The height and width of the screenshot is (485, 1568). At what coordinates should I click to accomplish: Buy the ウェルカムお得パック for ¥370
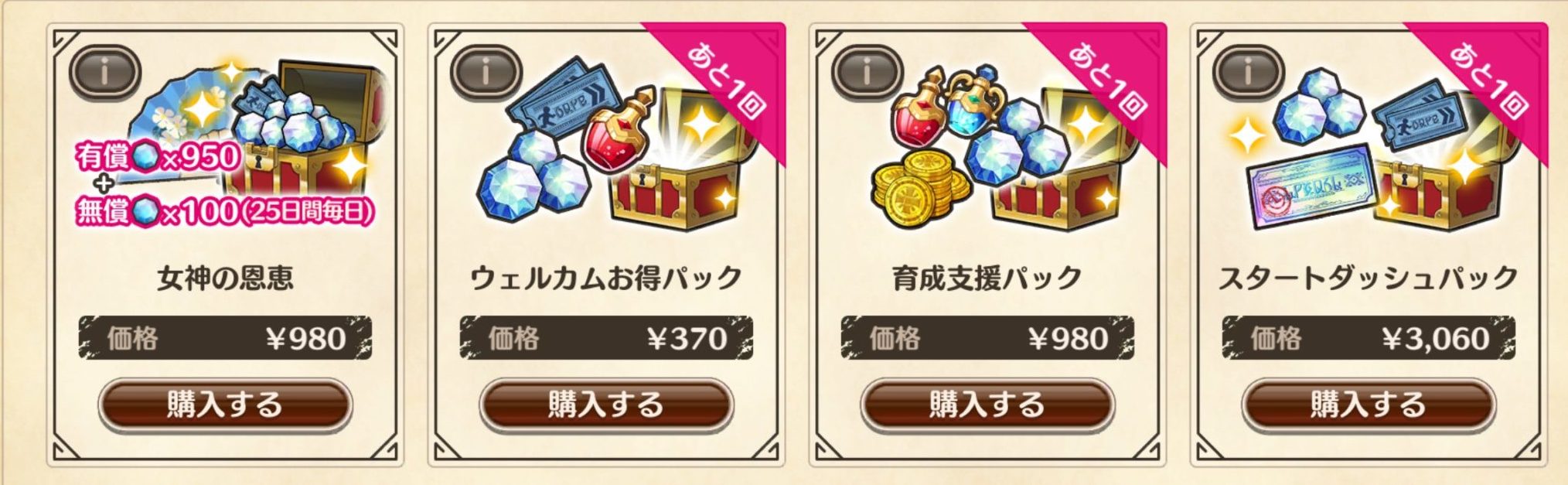(606, 405)
